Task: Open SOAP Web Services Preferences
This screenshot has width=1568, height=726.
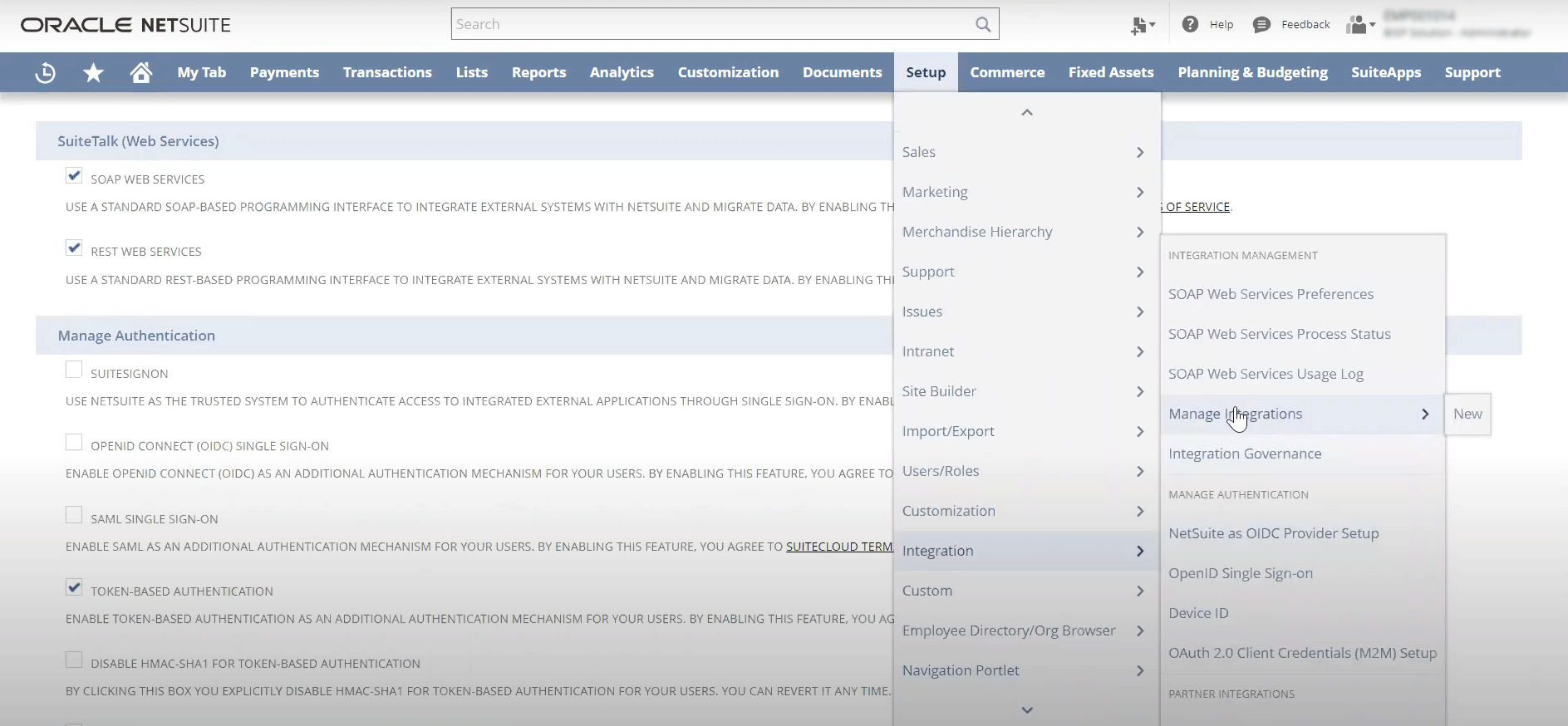Action: tap(1271, 294)
